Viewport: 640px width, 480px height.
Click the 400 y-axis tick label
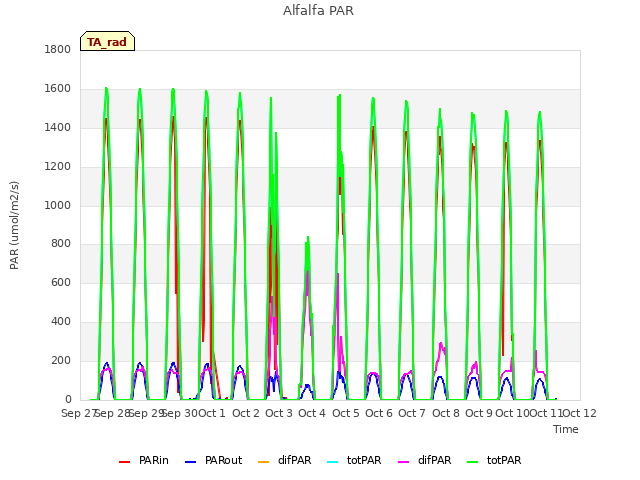61,322
